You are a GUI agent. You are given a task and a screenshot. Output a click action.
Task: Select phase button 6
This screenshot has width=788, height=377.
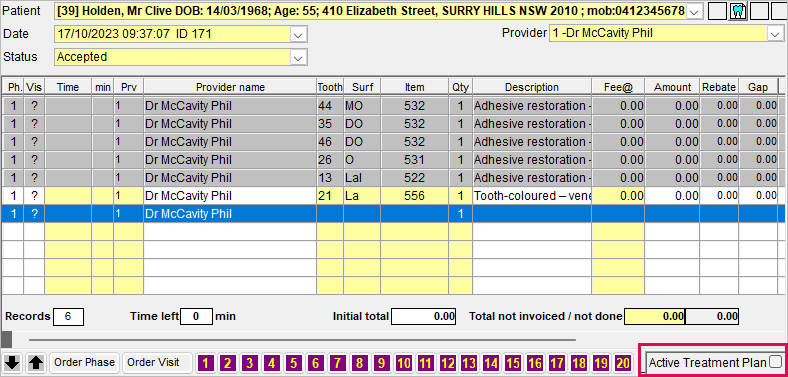click(315, 363)
